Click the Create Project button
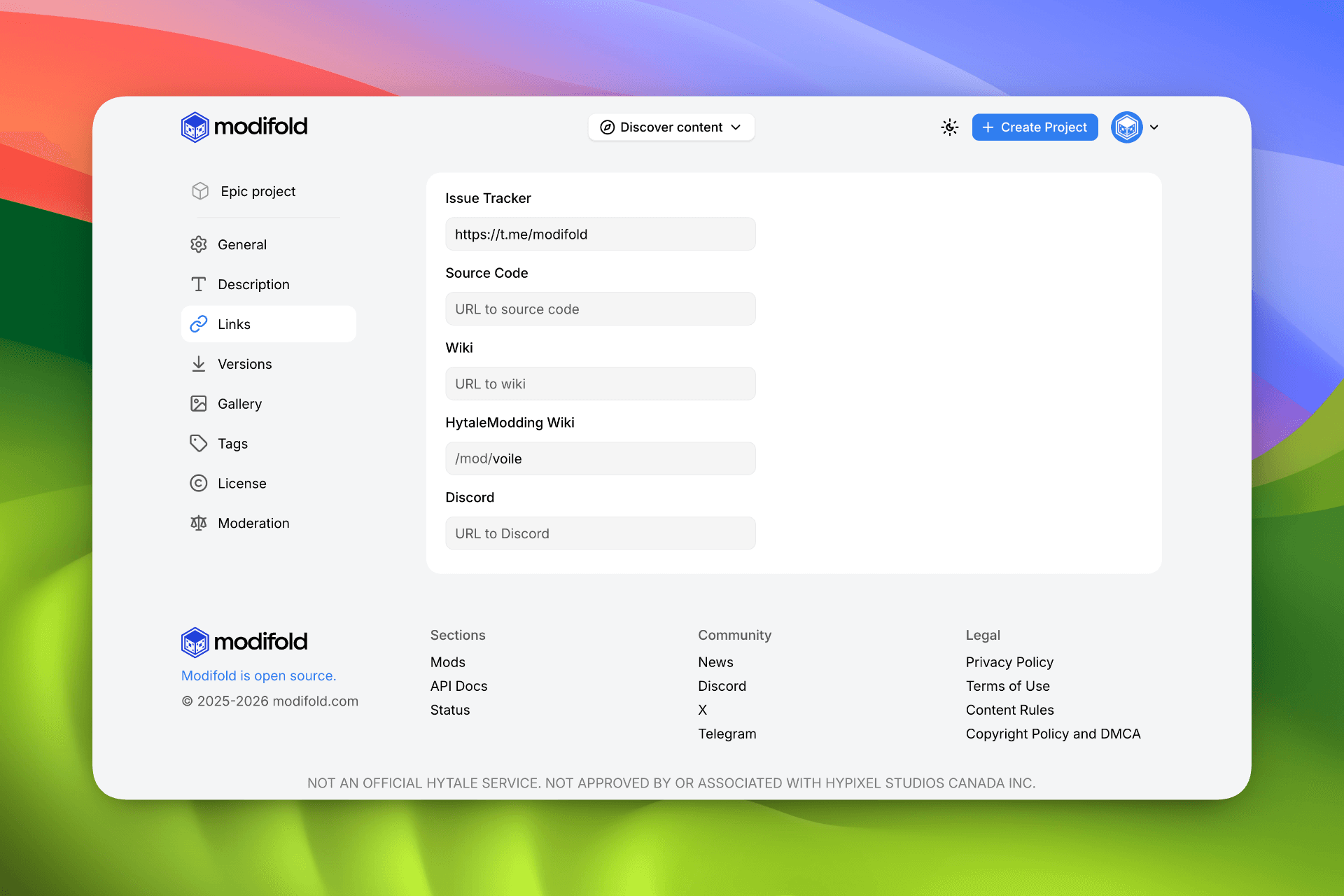The height and width of the screenshot is (896, 1344). pyautogui.click(x=1034, y=127)
